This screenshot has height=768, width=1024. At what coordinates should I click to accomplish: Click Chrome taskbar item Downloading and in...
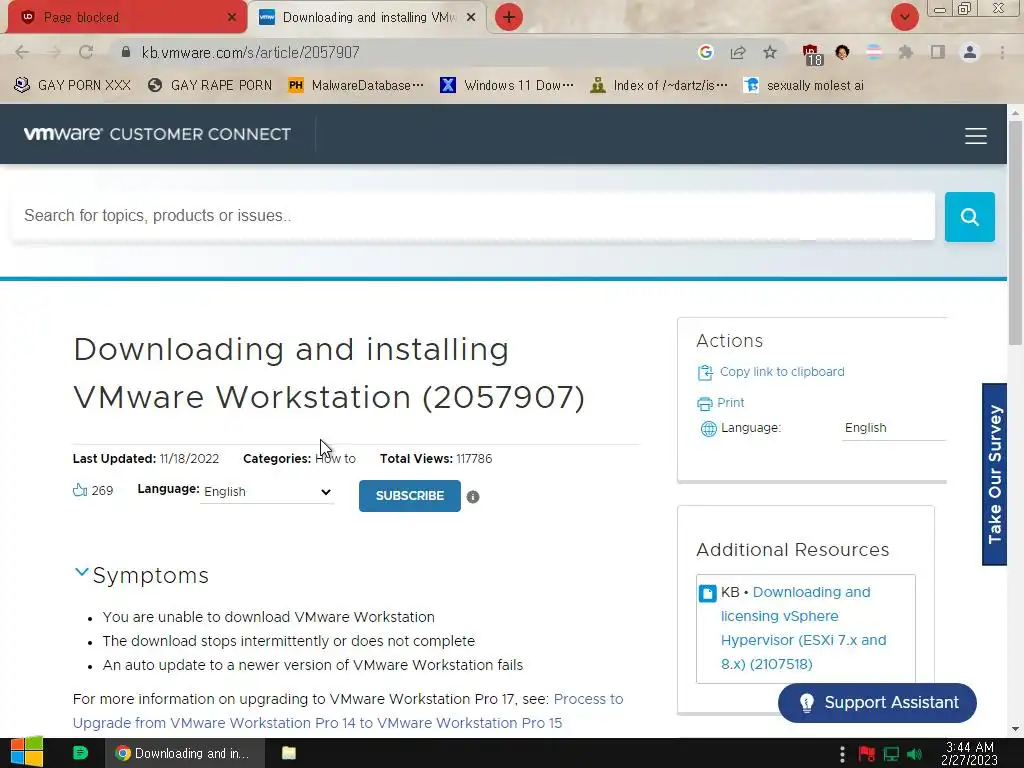click(185, 753)
